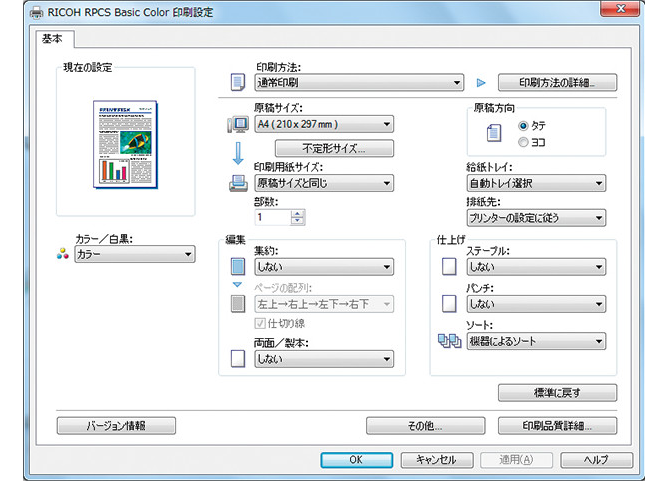The image size is (668, 481).
Task: Open the 原稿サイズ A4 dropdown
Action: point(324,124)
